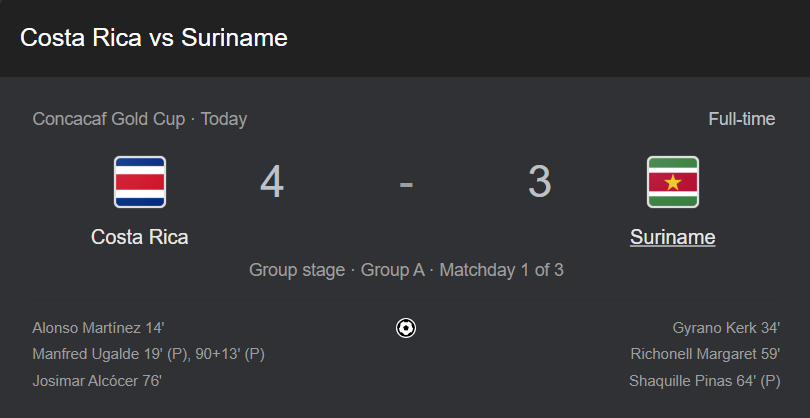Click scorer Gyrano Kerk 34'
810x418 pixels.
(x=726, y=328)
